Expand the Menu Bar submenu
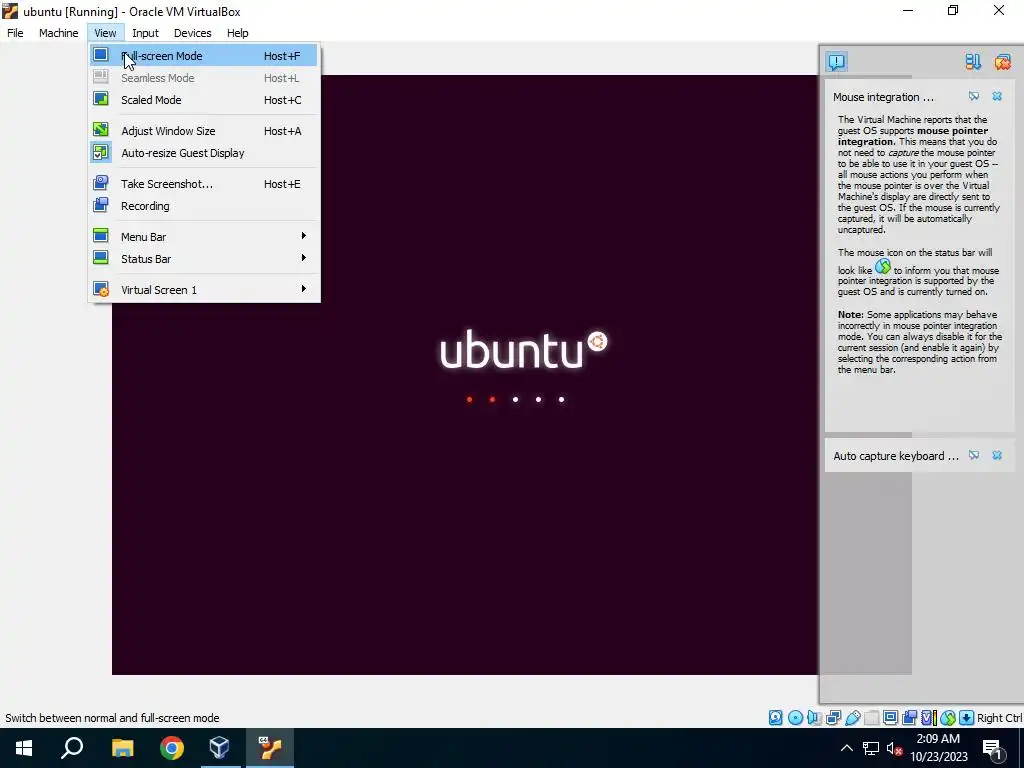 [203, 236]
